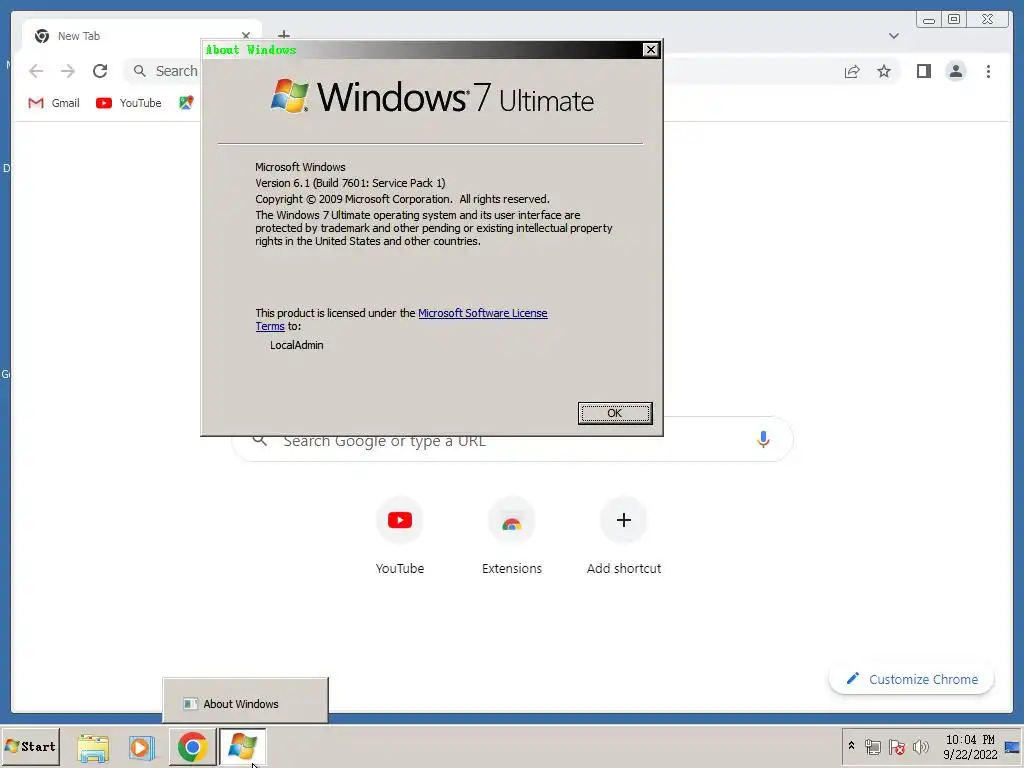Close the New Tab tab
This screenshot has width=1024, height=768.
click(246, 36)
